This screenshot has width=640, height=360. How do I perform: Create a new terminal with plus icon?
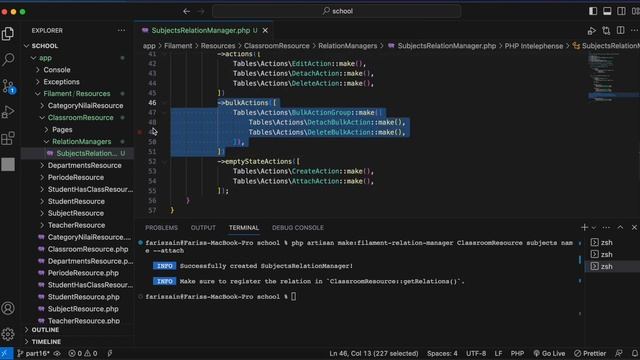[x=584, y=227]
